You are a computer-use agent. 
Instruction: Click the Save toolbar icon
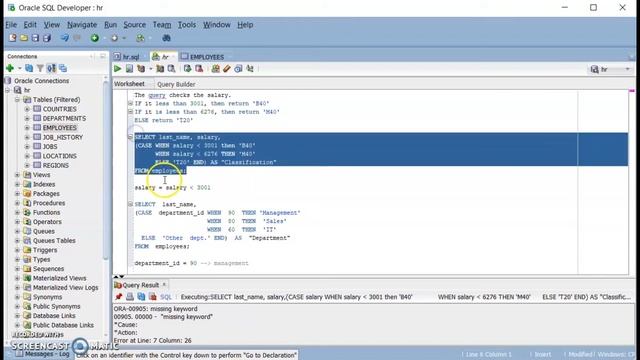(36, 38)
